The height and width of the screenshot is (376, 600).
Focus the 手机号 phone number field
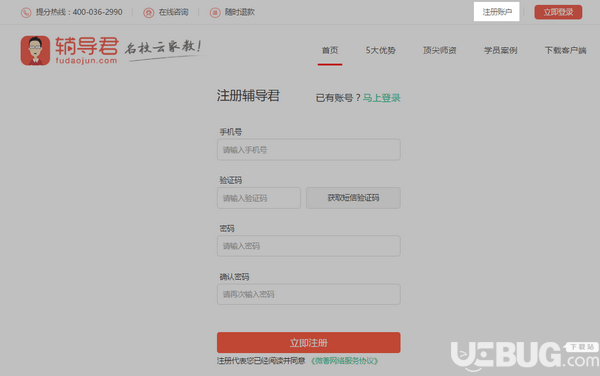[309, 150]
